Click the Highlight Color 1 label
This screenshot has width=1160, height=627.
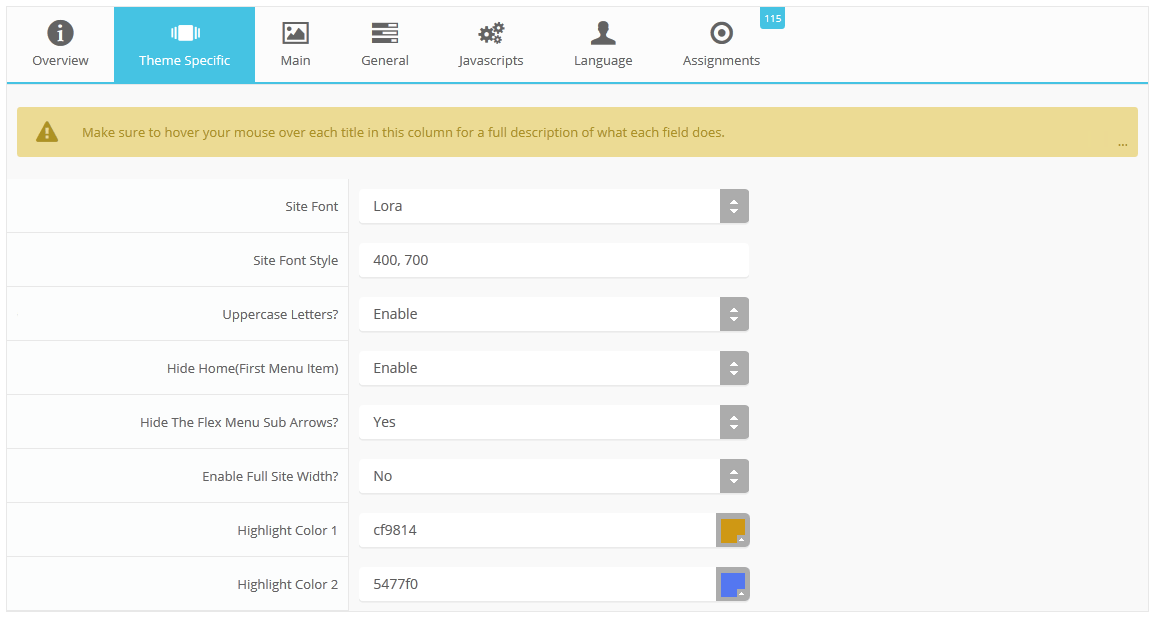(x=287, y=530)
